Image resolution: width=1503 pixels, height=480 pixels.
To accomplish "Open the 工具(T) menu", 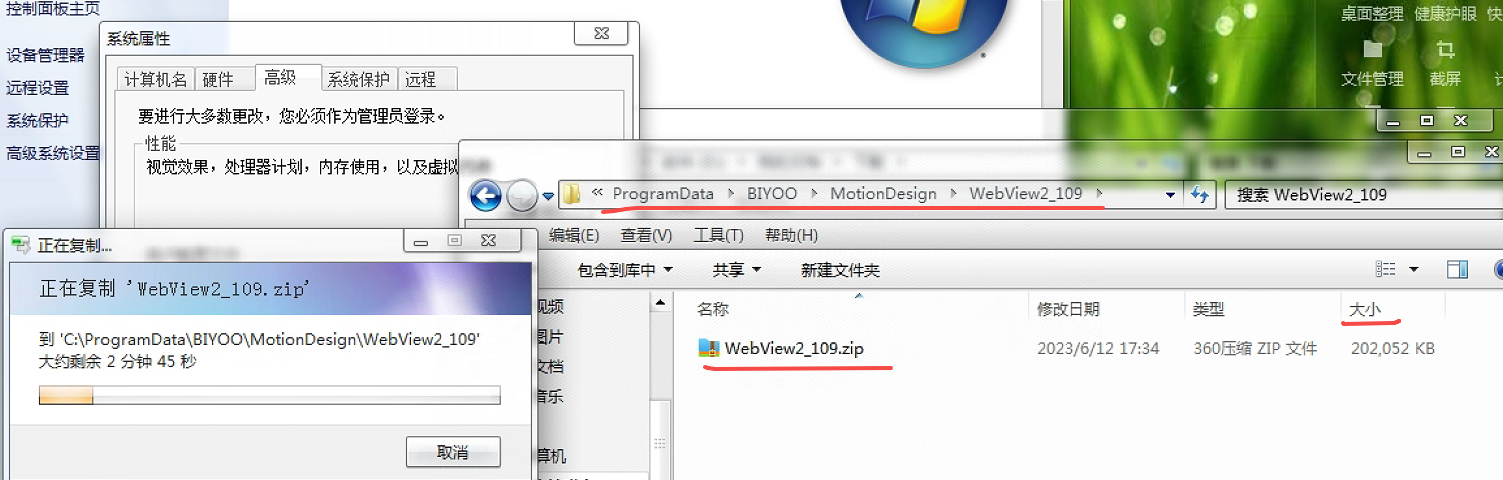I will coord(718,235).
